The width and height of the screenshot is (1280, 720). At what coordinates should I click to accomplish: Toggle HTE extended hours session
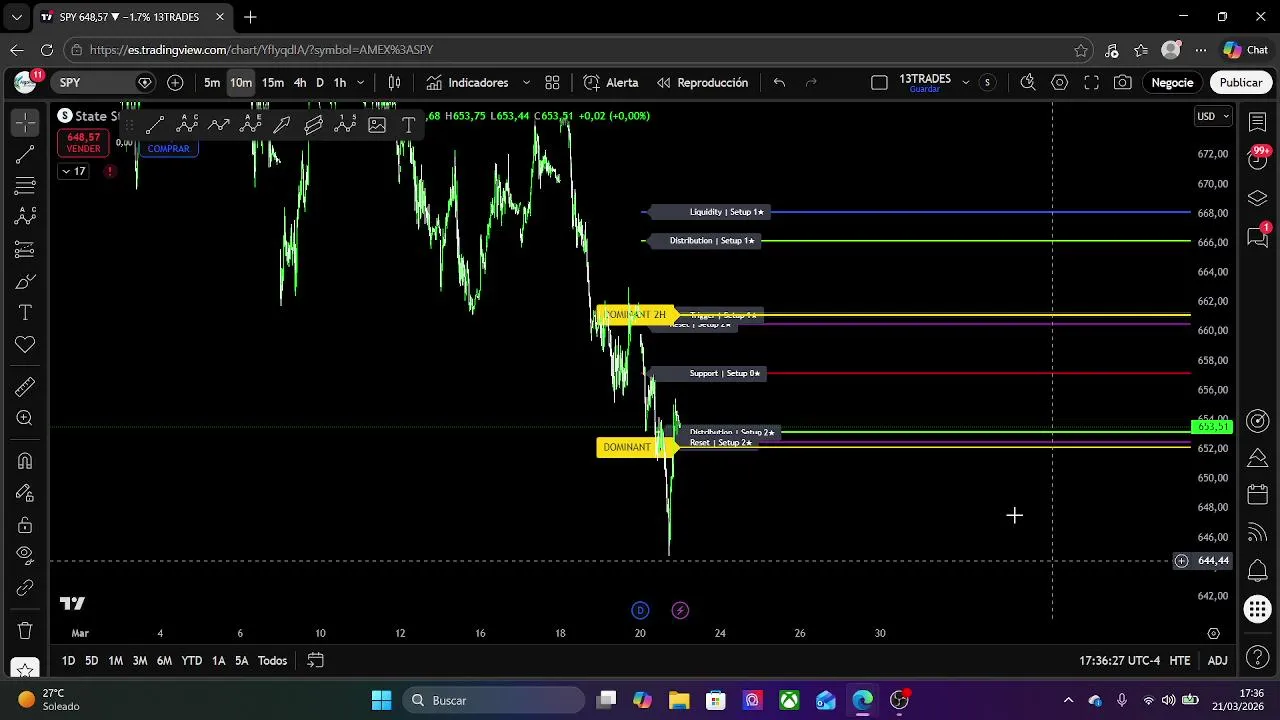[1180, 661]
